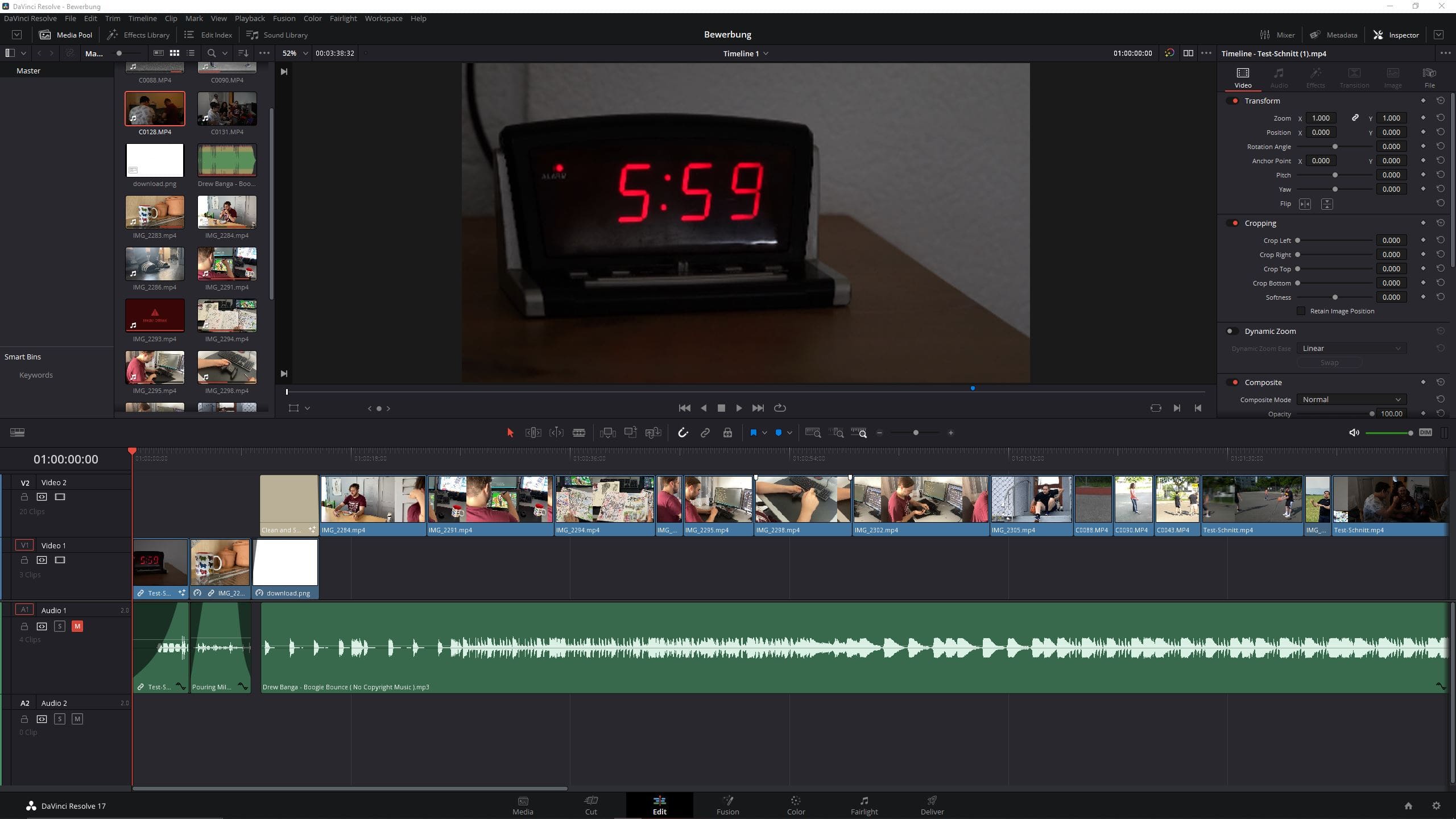Toggle Position Lock padlock icon
Screen dimensions: 1456x819
pyautogui.click(x=727, y=433)
